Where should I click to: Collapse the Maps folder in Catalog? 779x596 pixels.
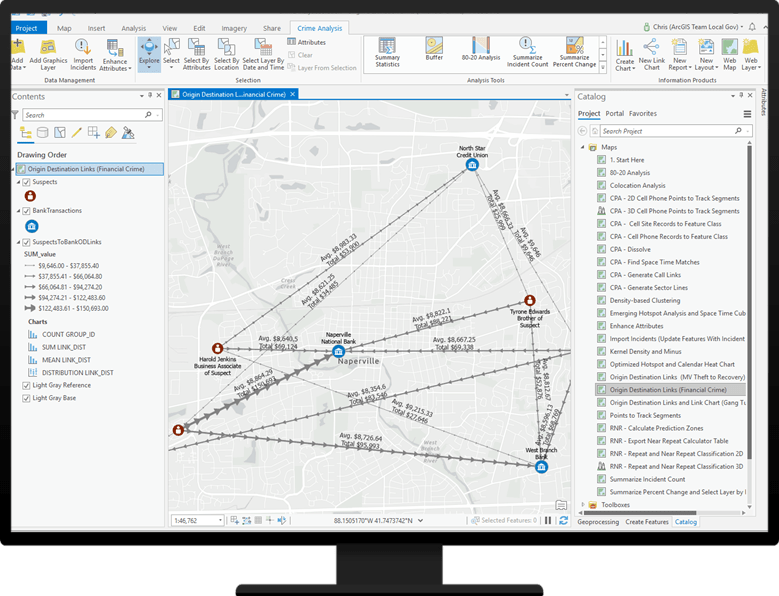point(582,148)
